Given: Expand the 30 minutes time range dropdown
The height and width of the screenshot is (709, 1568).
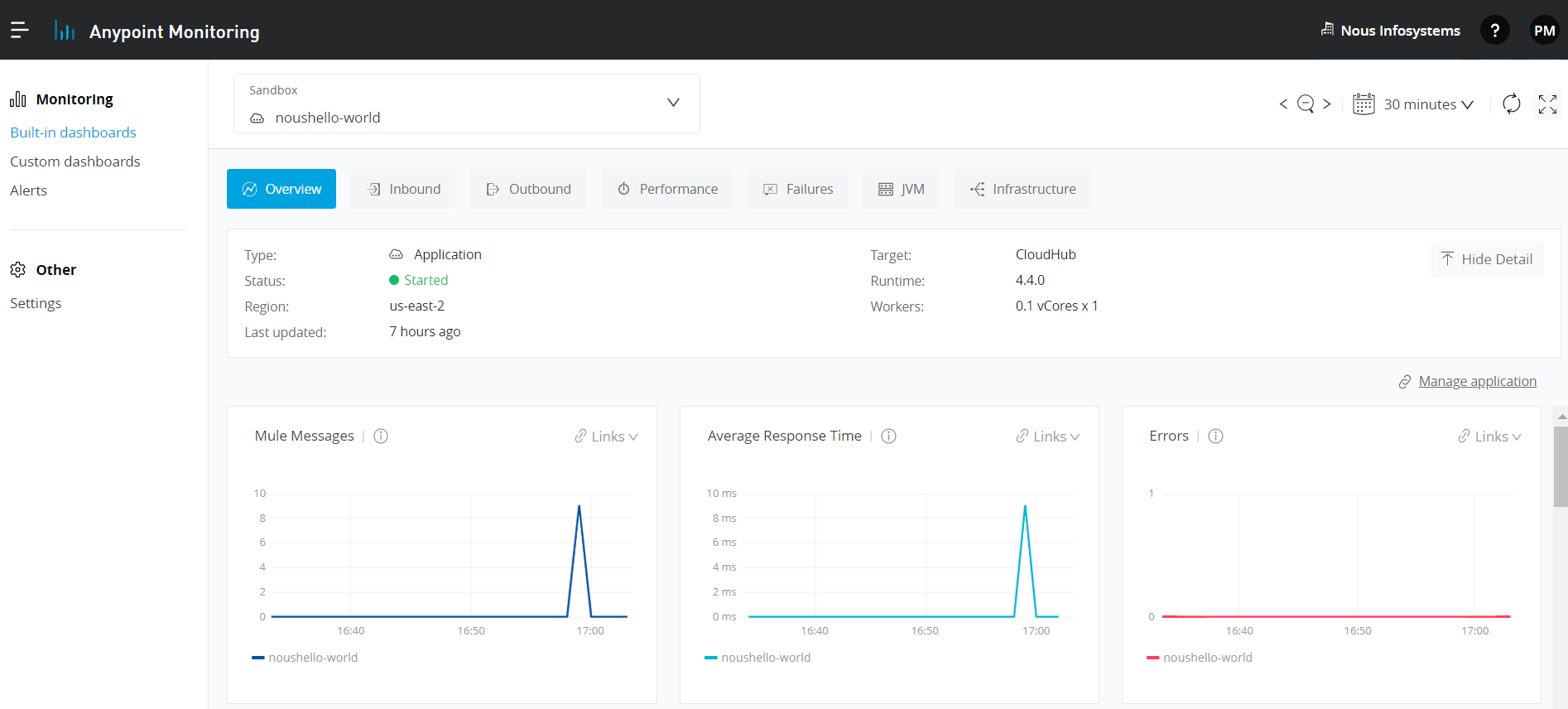Looking at the screenshot, I should click(x=1428, y=104).
